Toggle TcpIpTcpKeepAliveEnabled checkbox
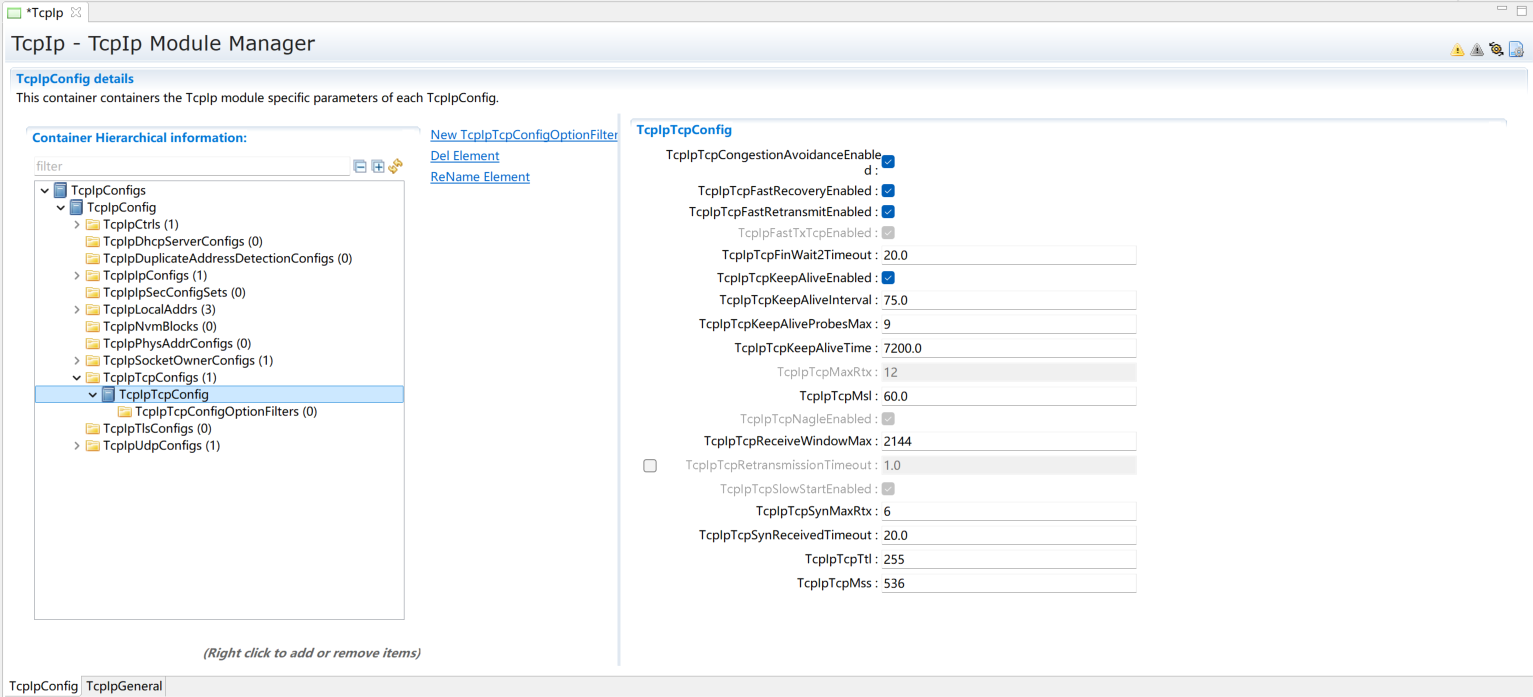This screenshot has width=1533, height=697. (888, 278)
